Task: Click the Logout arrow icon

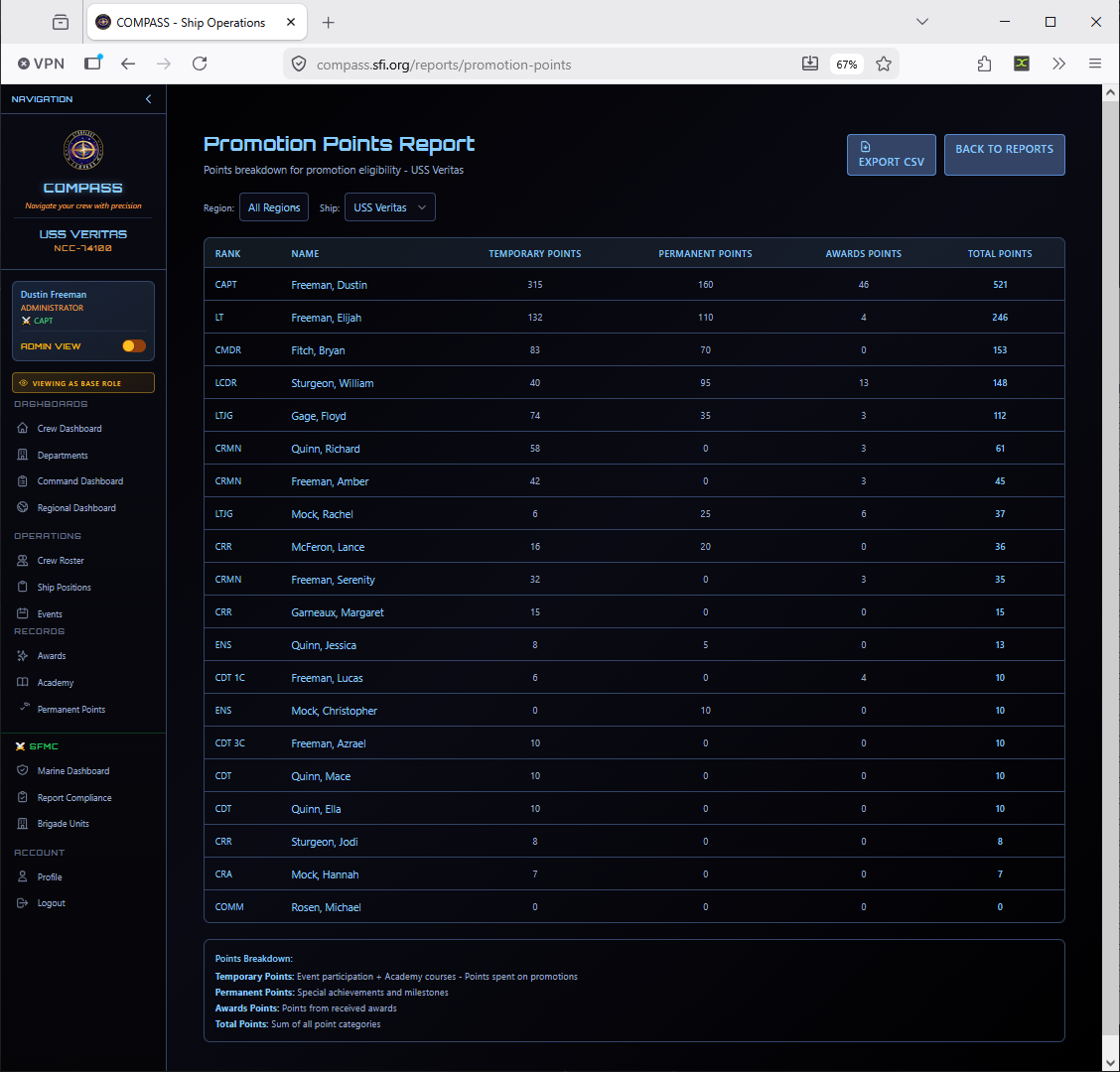Action: click(x=23, y=903)
